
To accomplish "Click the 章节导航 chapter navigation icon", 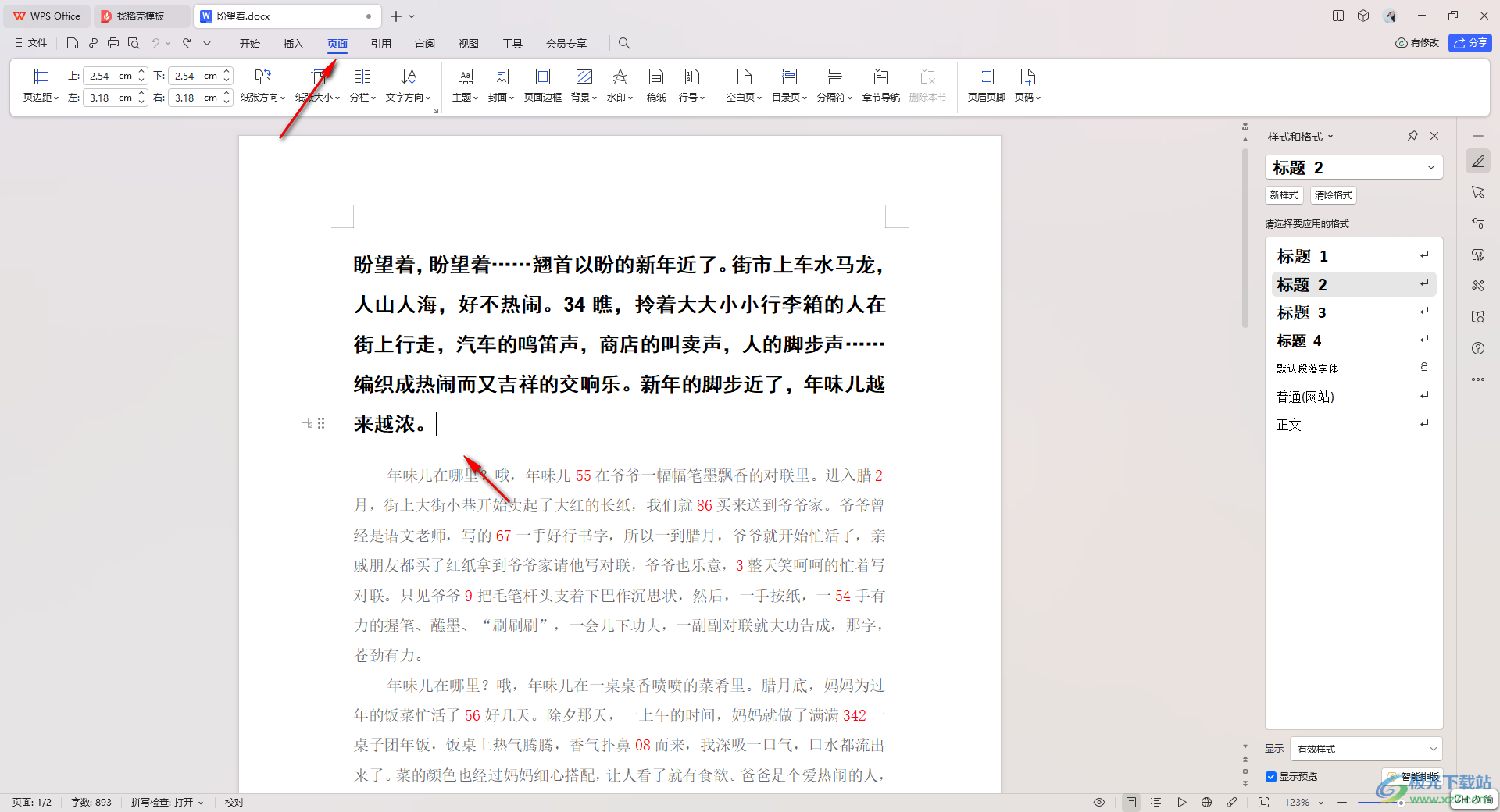I will point(880,85).
